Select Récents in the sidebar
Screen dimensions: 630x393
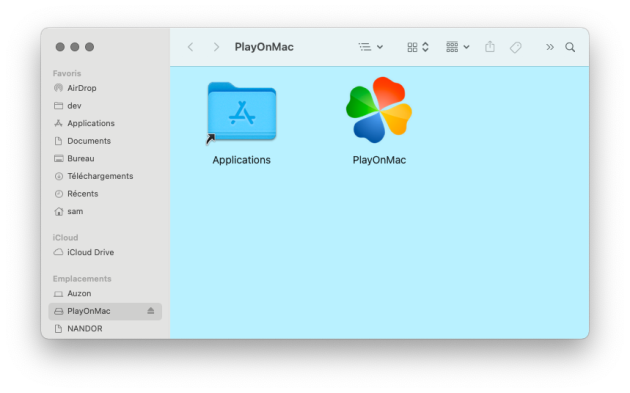[x=105, y=194]
